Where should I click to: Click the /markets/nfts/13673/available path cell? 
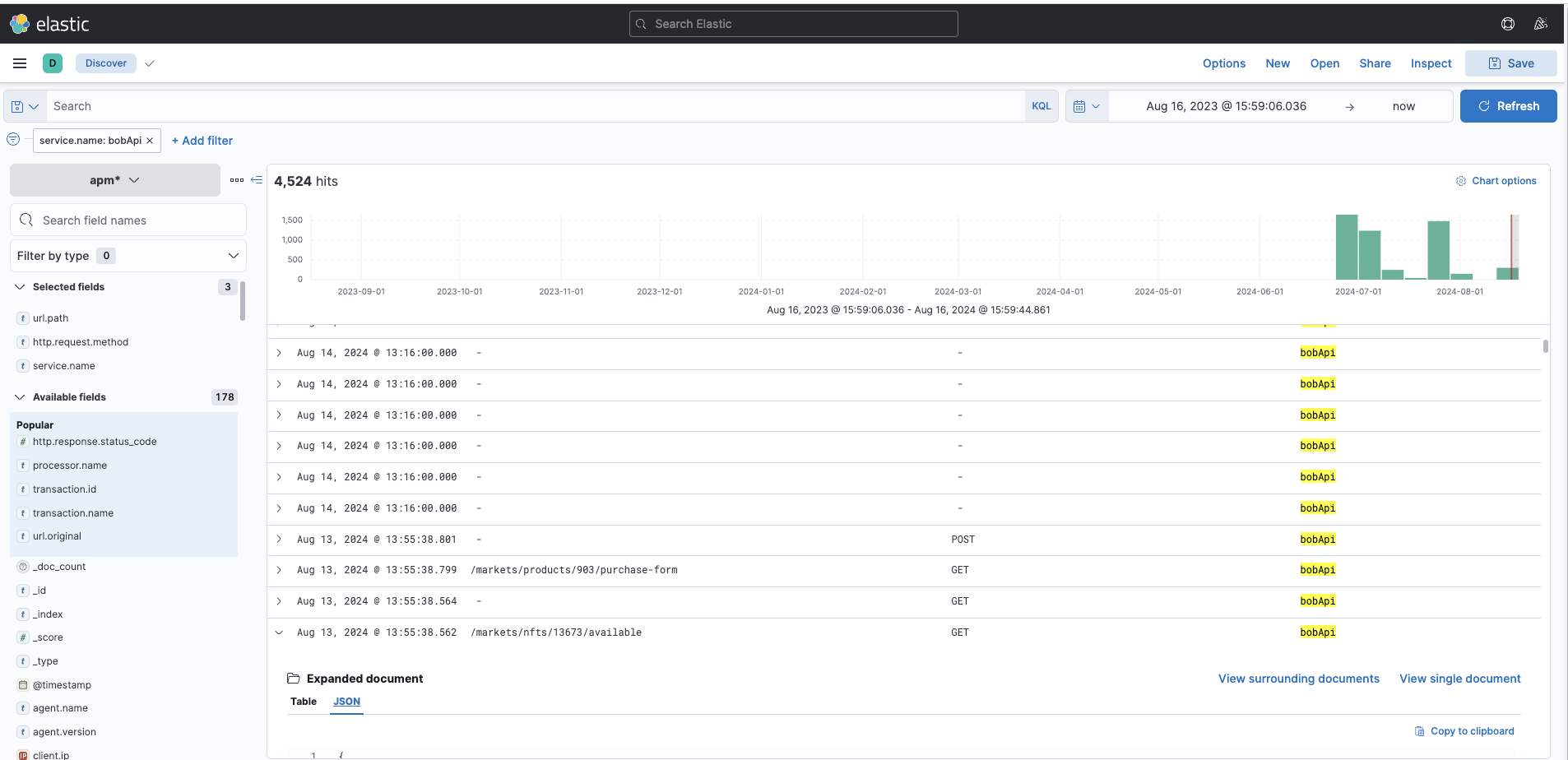pyautogui.click(x=556, y=633)
